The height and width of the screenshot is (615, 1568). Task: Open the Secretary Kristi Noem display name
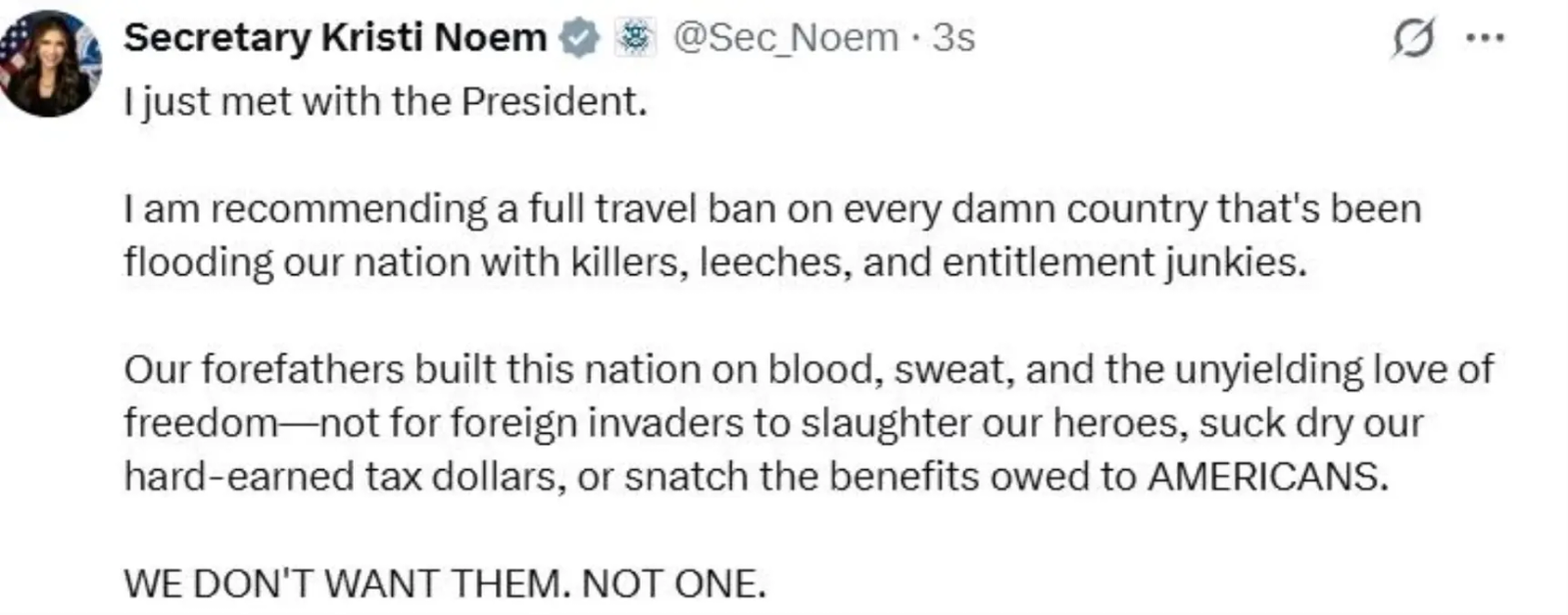pyautogui.click(x=335, y=38)
